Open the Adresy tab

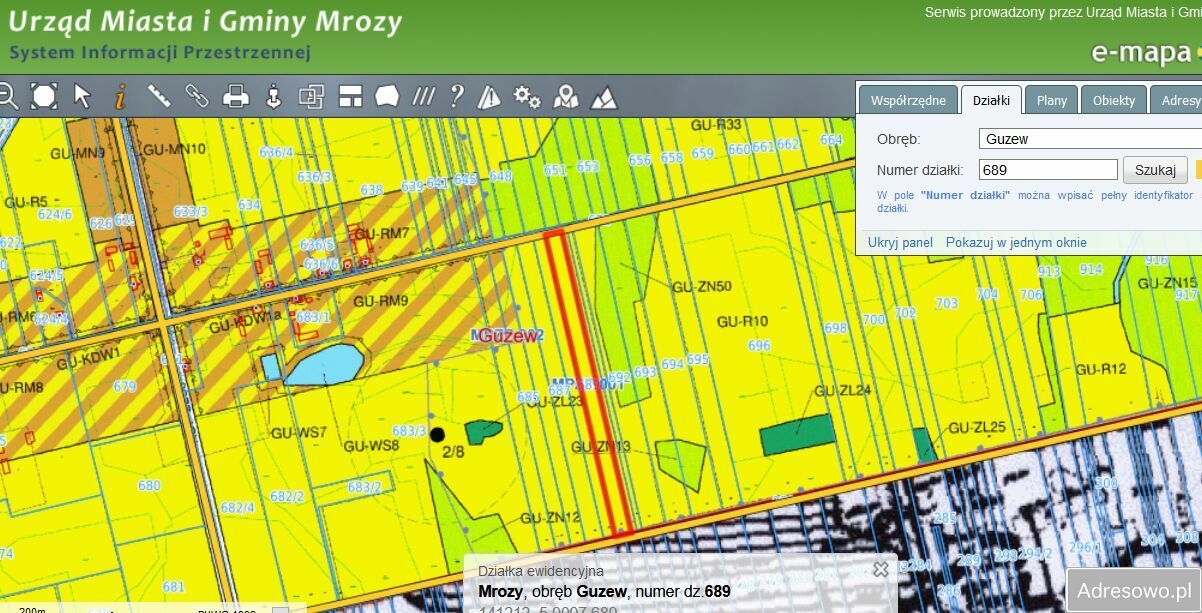[1177, 101]
